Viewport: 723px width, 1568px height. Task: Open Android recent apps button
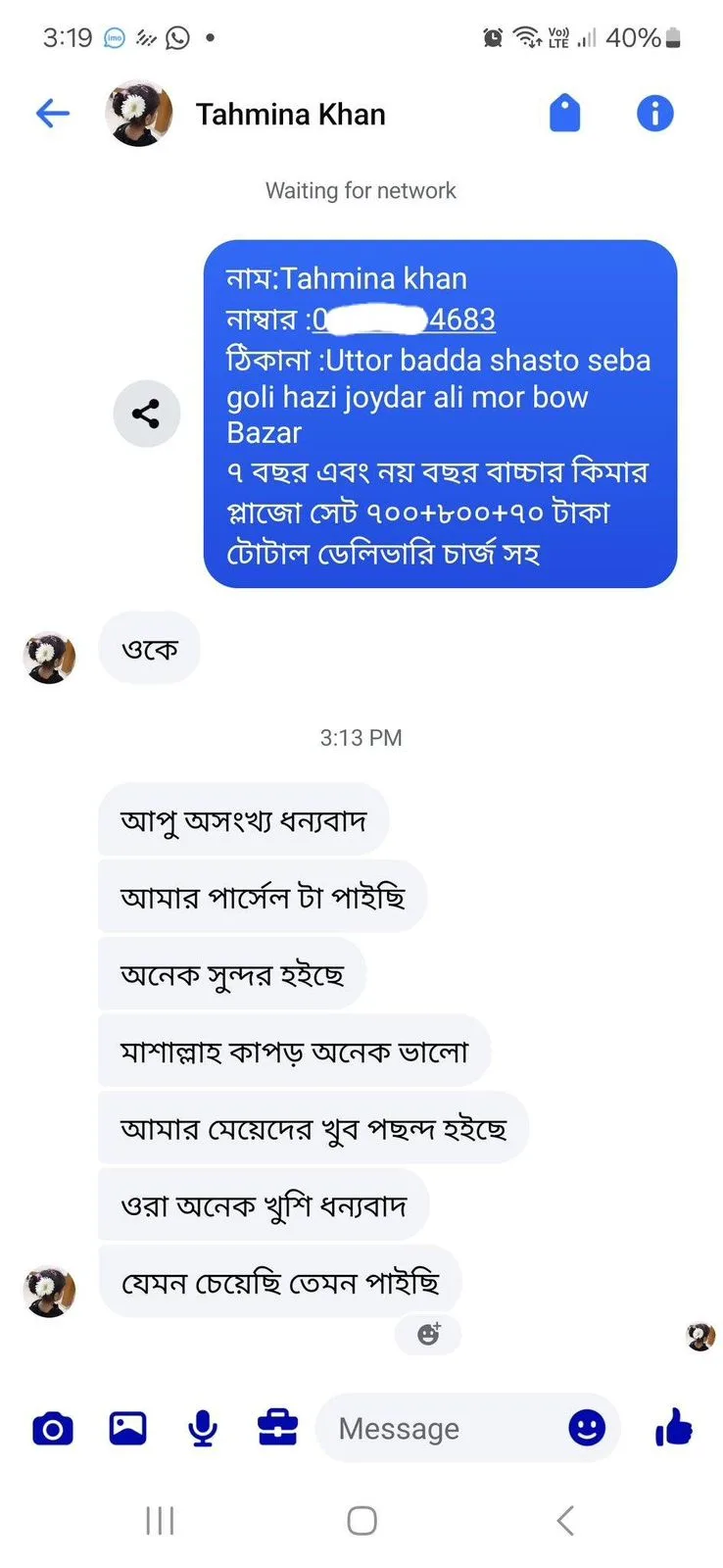[x=160, y=1521]
